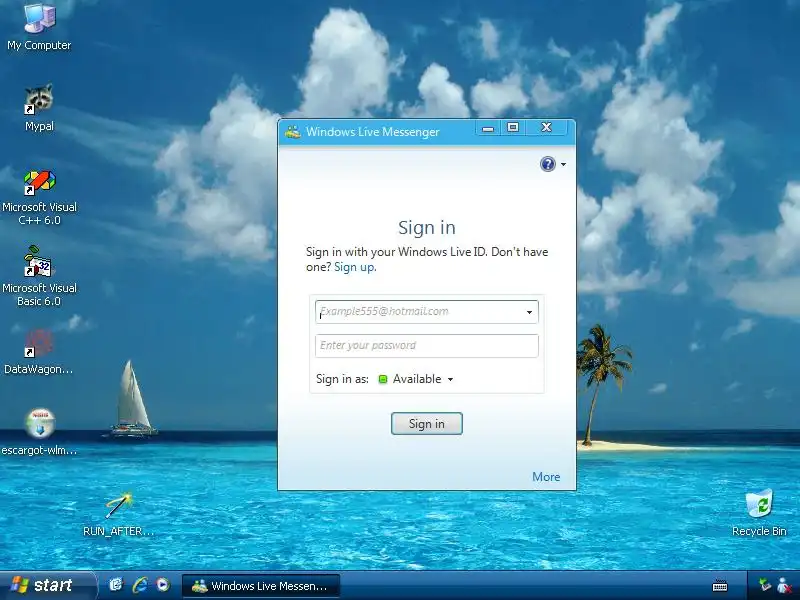Click the 'Sign in' heading text
The height and width of the screenshot is (600, 800).
point(427,228)
